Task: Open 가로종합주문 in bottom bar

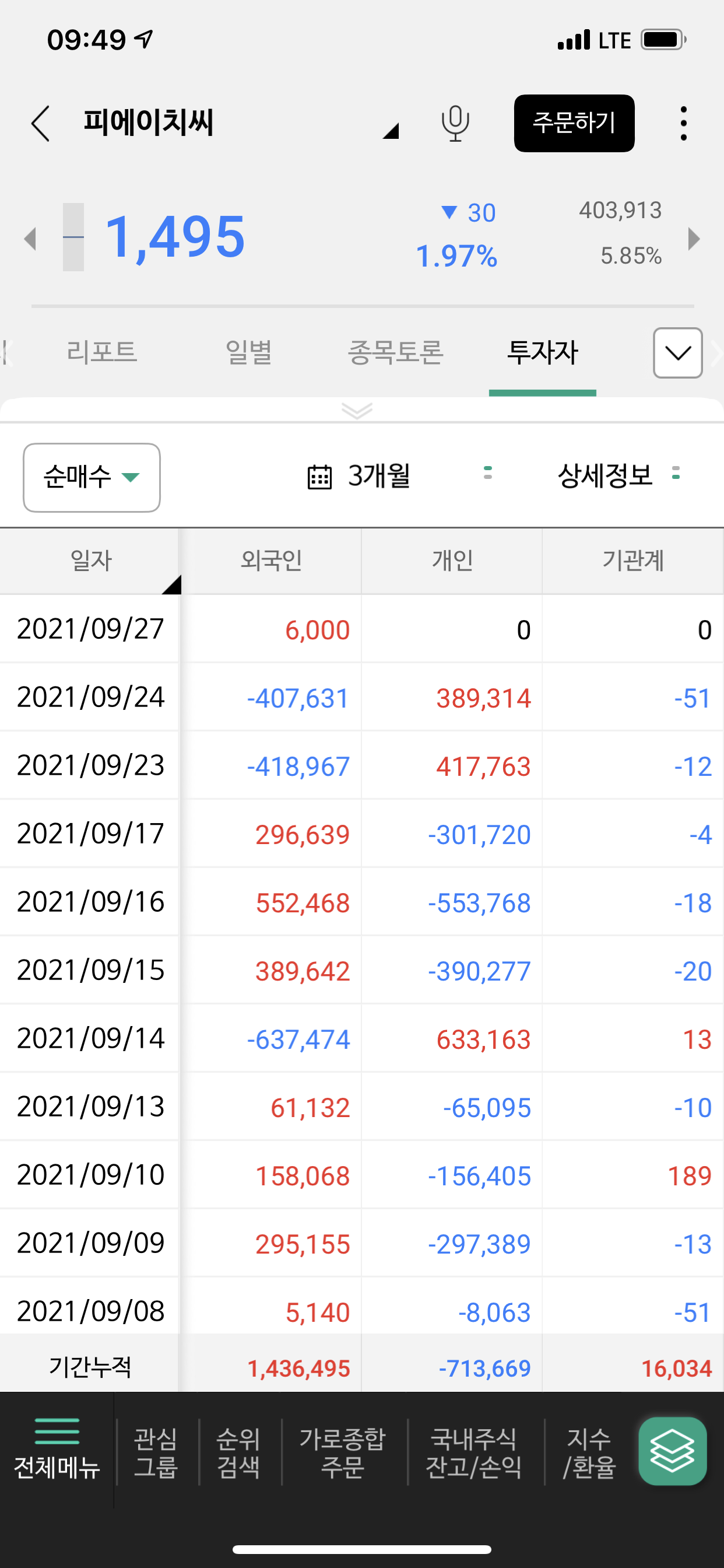Action: coord(343,1452)
